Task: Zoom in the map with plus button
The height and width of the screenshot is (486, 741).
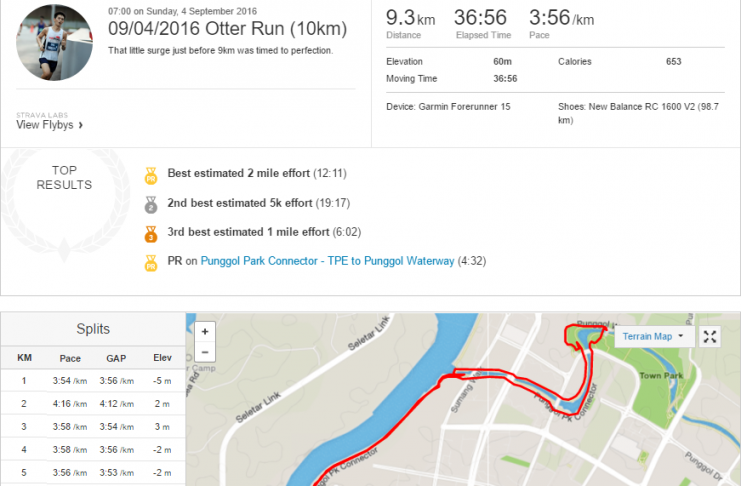Action: (x=205, y=331)
